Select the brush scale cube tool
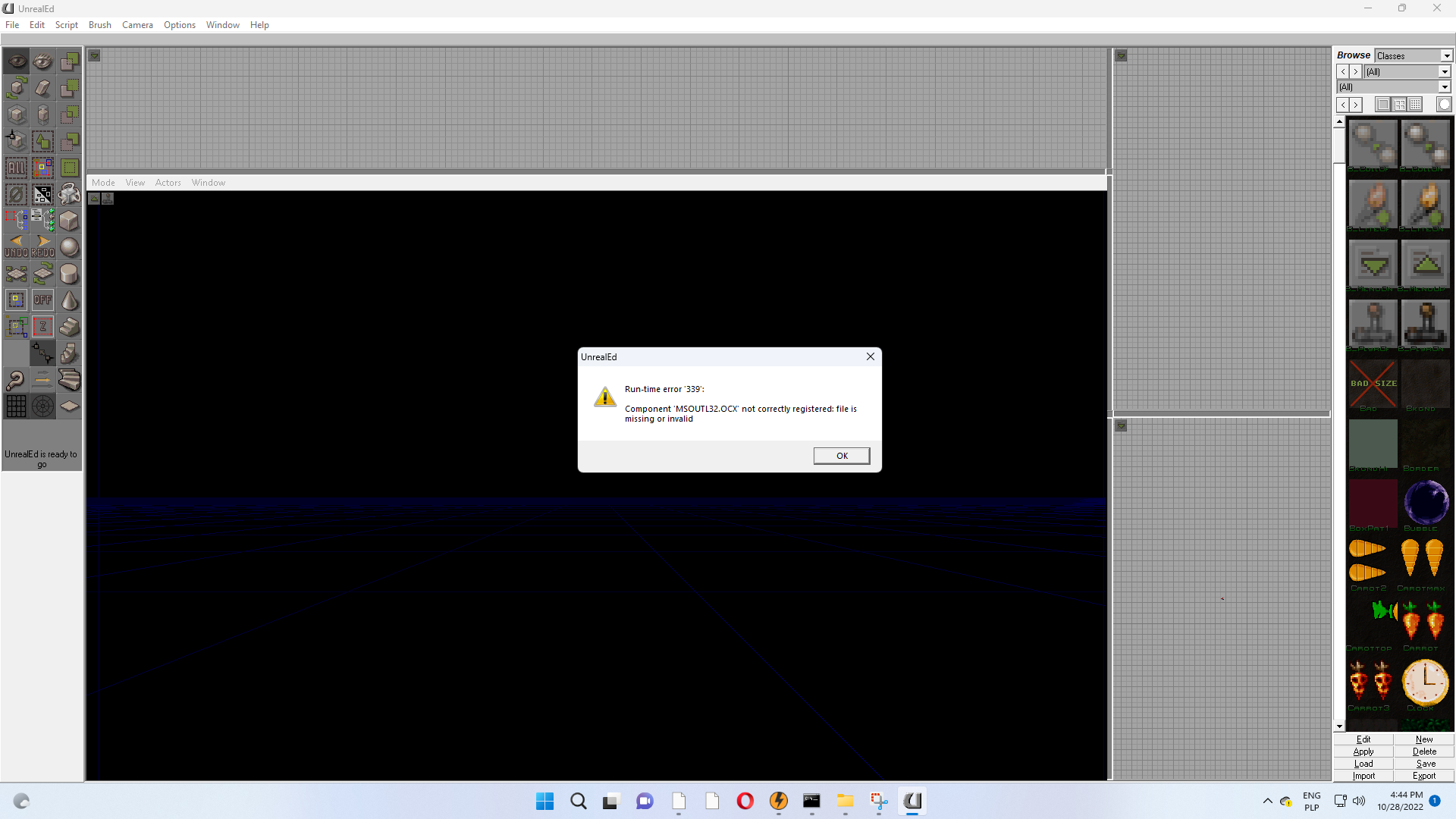 tap(17, 115)
